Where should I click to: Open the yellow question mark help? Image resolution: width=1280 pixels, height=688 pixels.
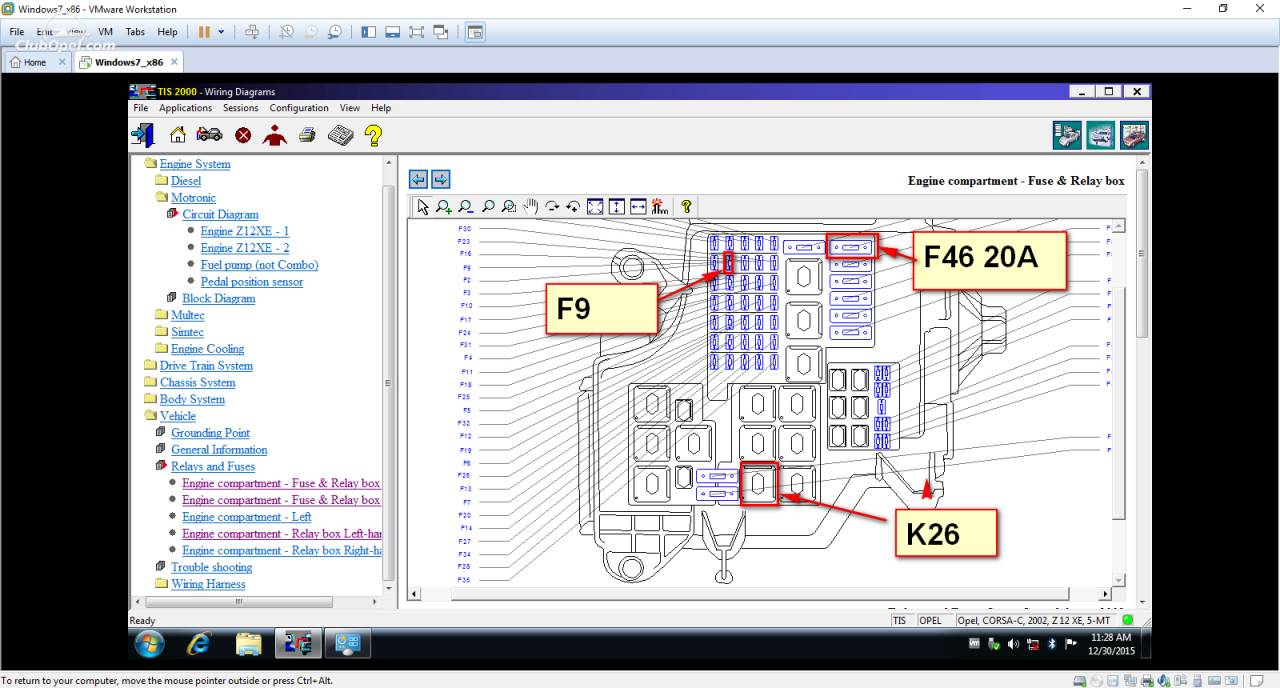click(x=373, y=135)
